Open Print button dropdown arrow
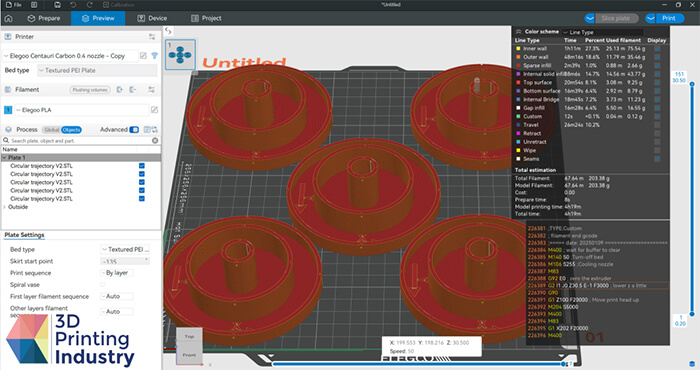 650,18
